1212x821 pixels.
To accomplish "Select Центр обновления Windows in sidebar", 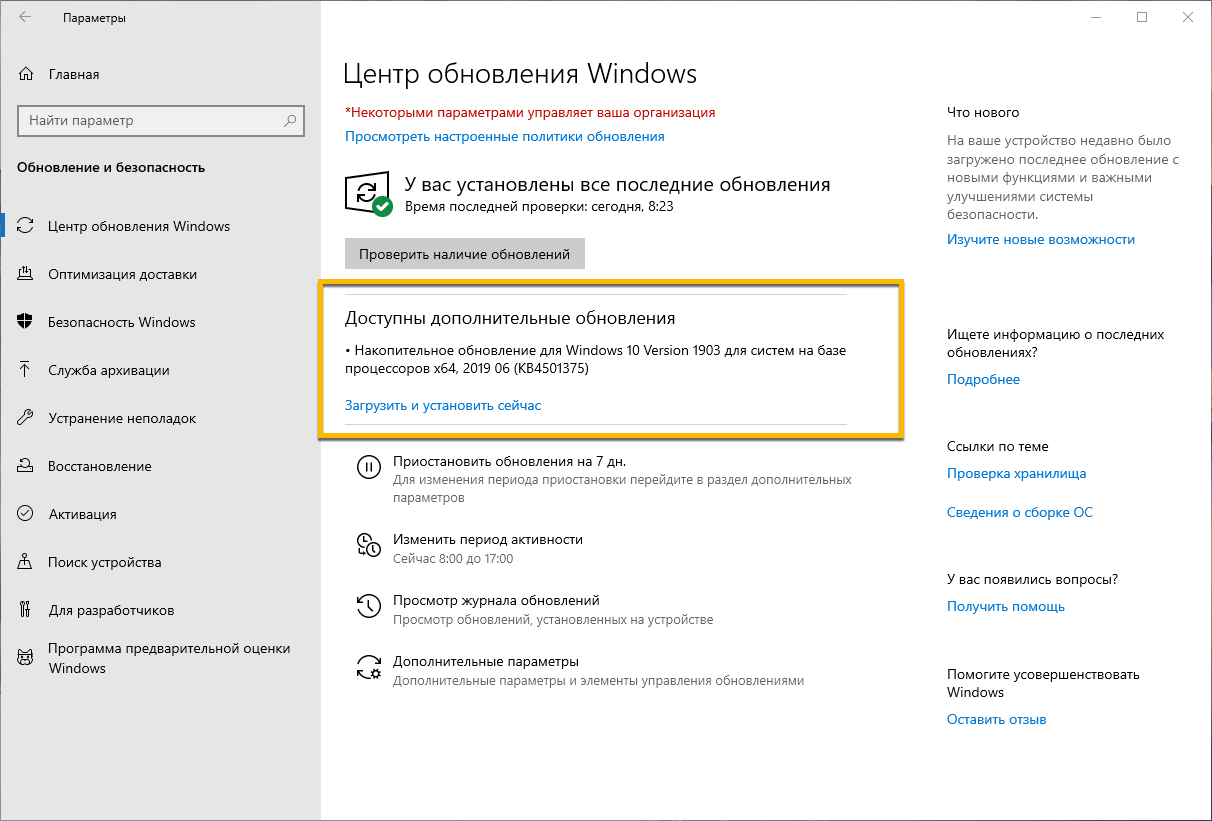I will tap(137, 226).
